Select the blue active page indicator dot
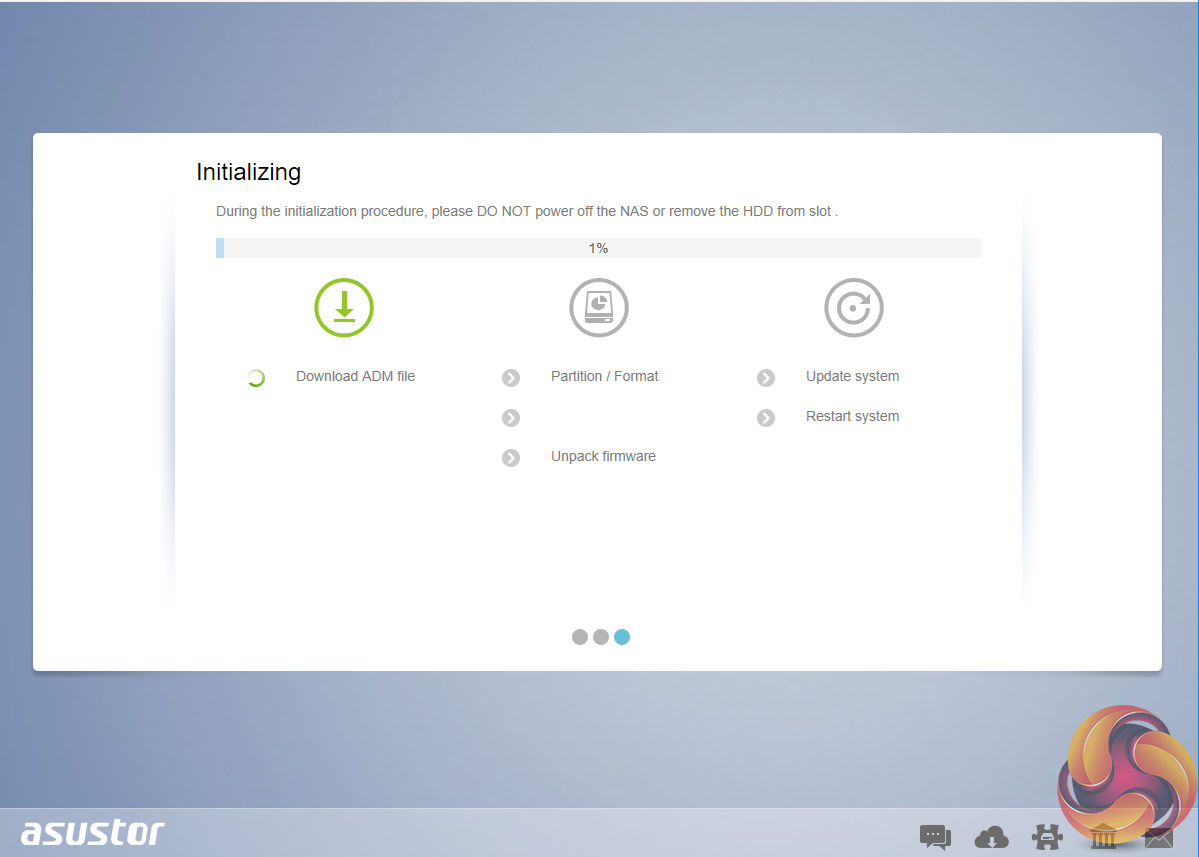This screenshot has width=1199, height=857. click(x=622, y=637)
